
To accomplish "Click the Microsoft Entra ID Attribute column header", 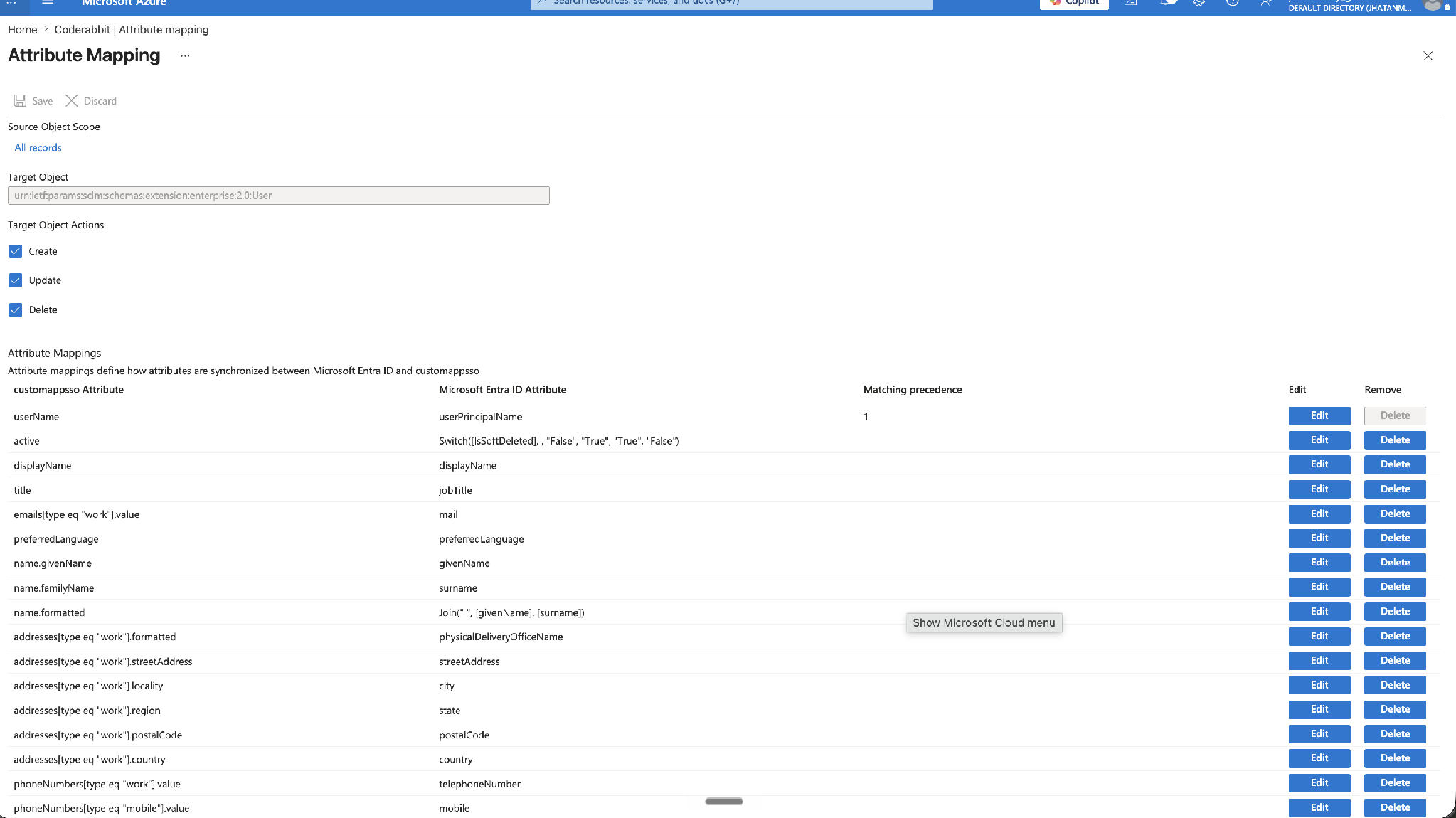I will (503, 390).
